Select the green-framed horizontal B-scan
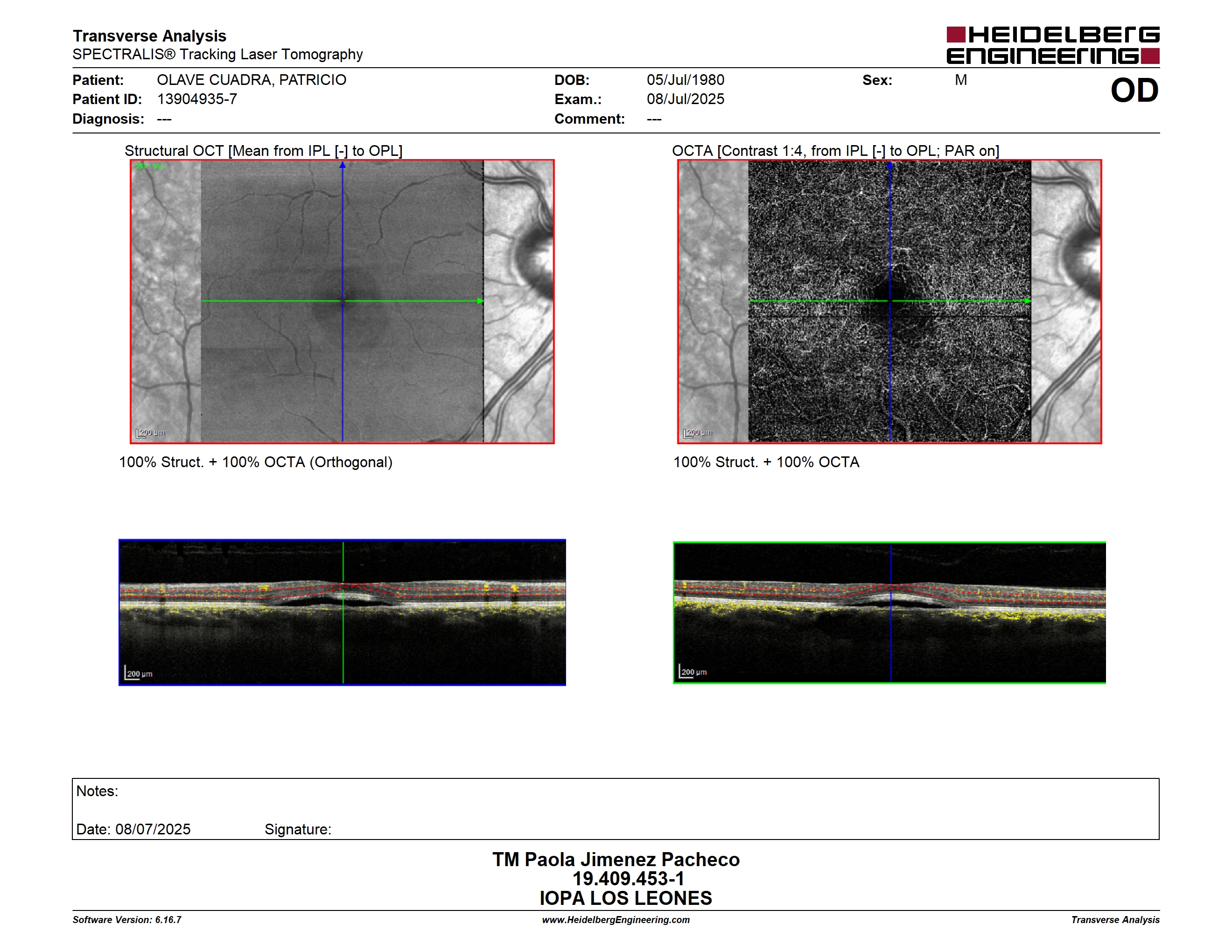This screenshot has height=952, width=1232. (889, 612)
